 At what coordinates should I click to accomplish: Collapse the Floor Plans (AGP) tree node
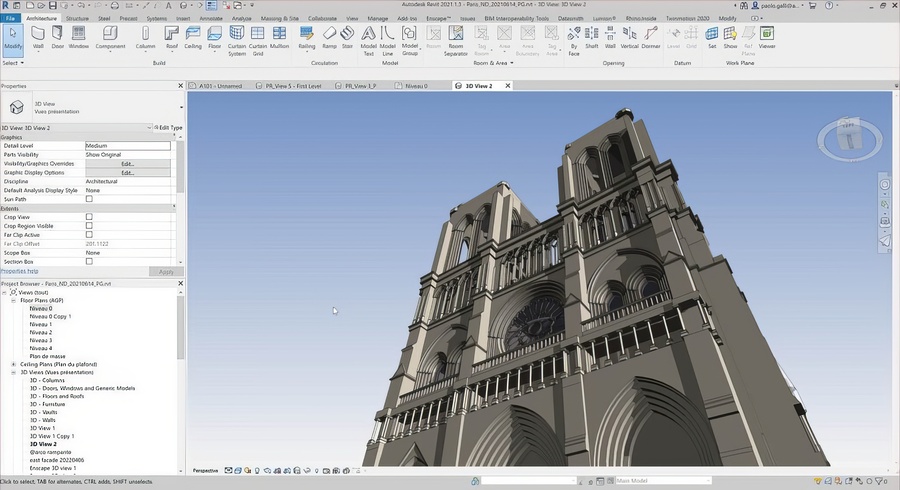coord(14,300)
